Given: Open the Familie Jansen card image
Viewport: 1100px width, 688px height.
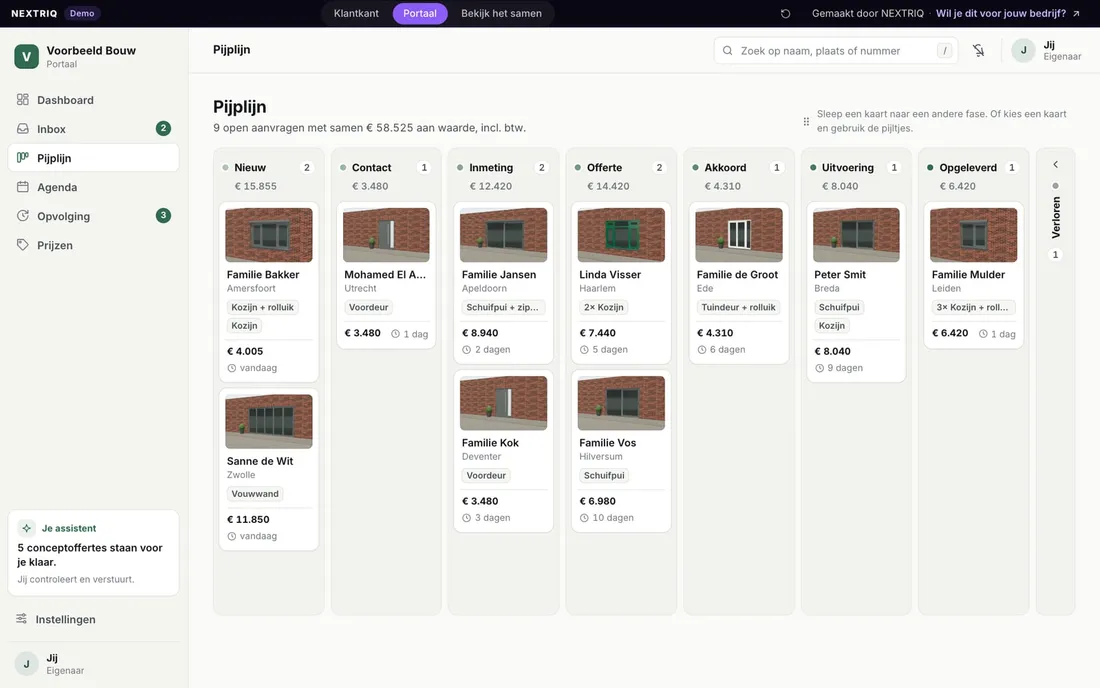Looking at the screenshot, I should (503, 235).
